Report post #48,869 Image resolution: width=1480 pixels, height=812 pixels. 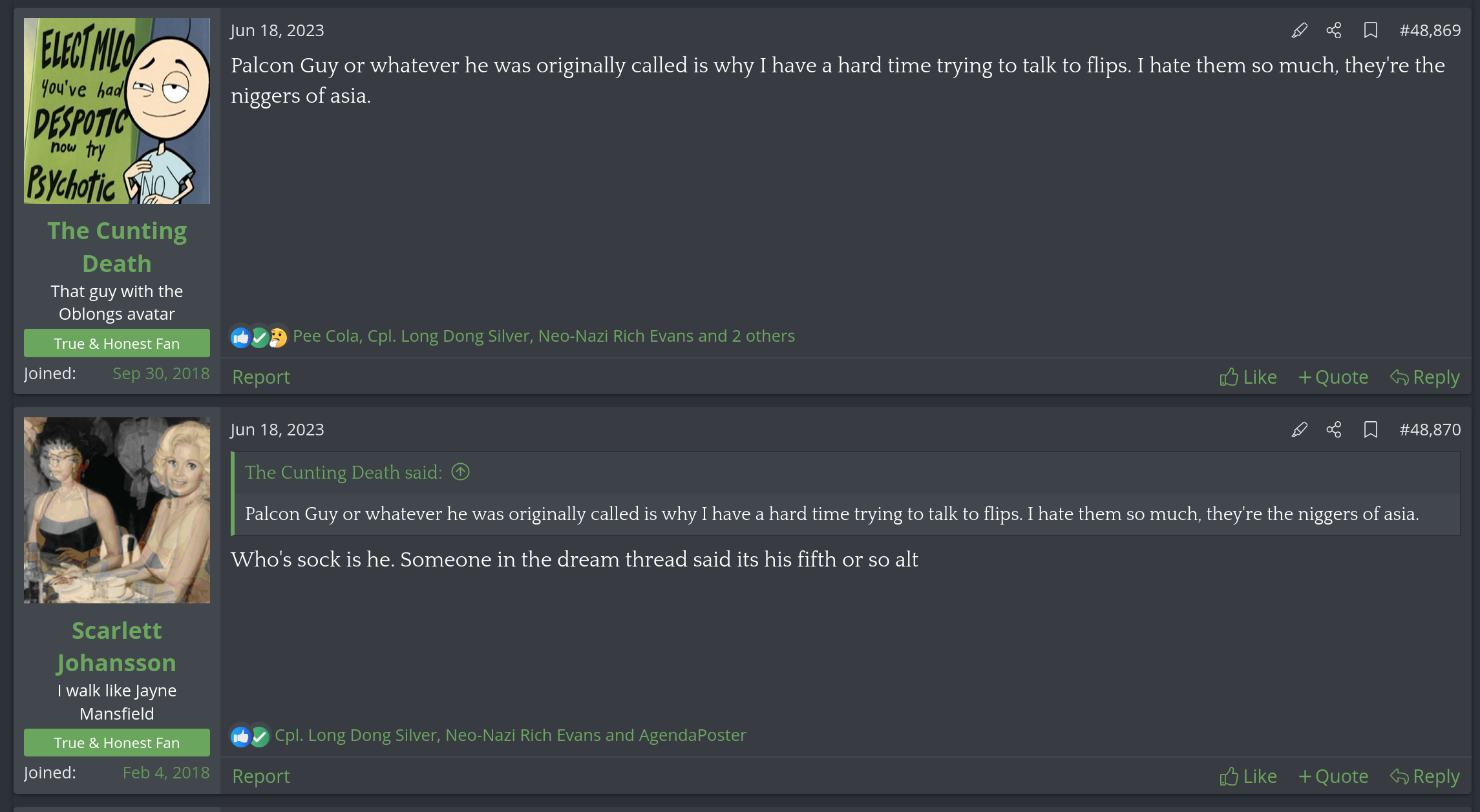click(x=261, y=377)
